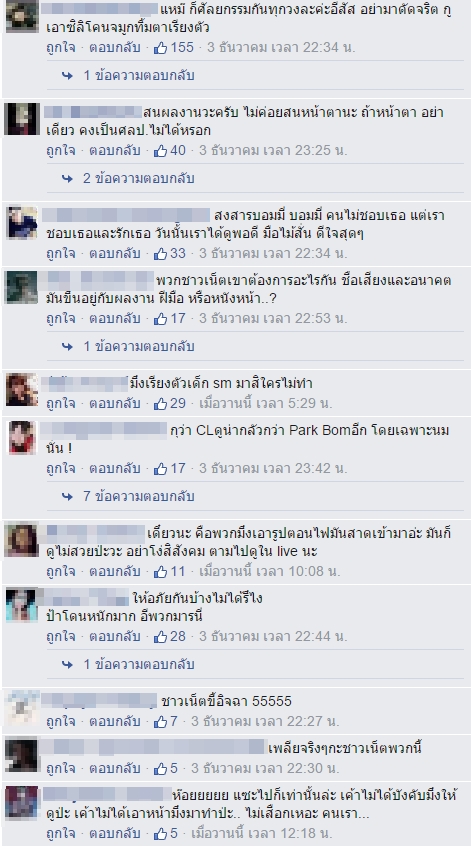The width and height of the screenshot is (471, 847).
Task: Click ถูกใจ on the เพลียจริงๆ comment
Action: tap(60, 769)
